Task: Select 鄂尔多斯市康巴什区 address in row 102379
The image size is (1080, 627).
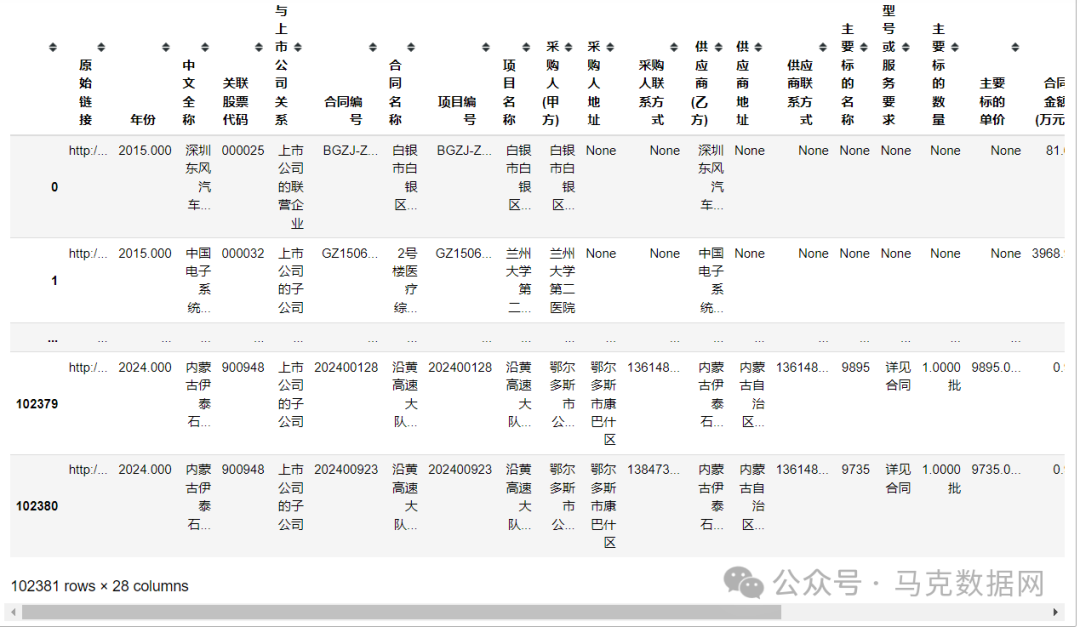Action: [603, 403]
